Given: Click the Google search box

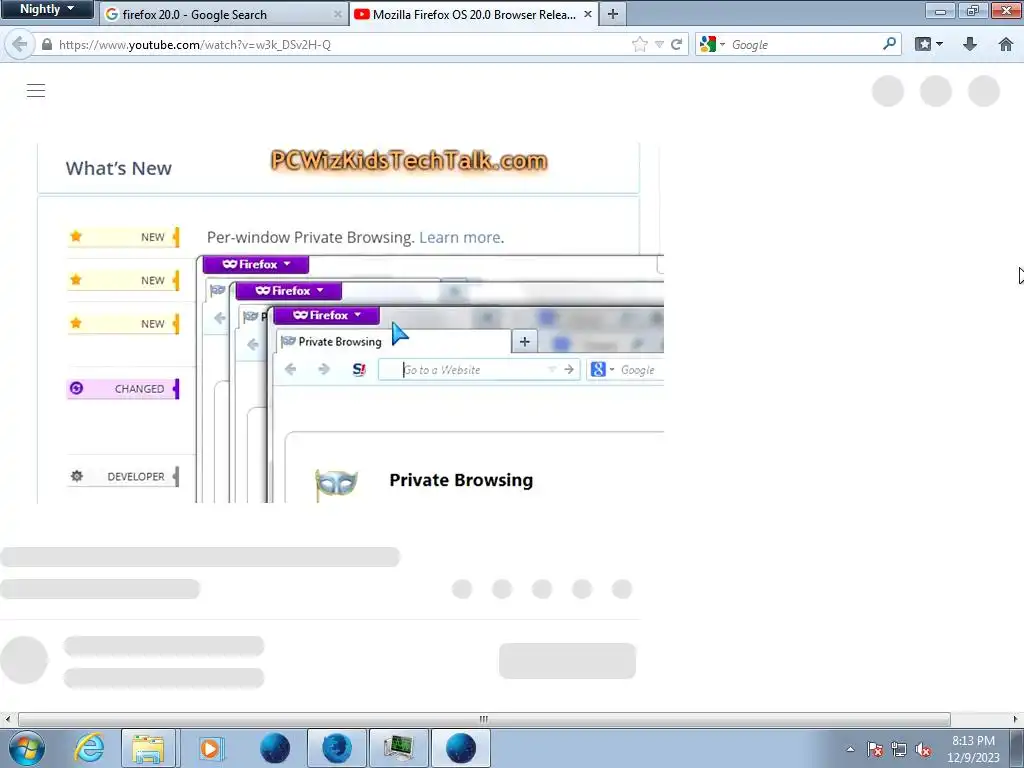Looking at the screenshot, I should click(x=805, y=44).
